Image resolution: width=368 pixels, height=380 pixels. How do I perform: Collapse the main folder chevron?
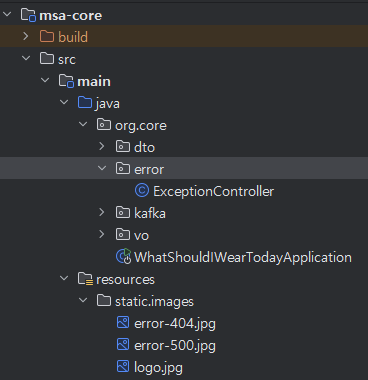click(45, 80)
